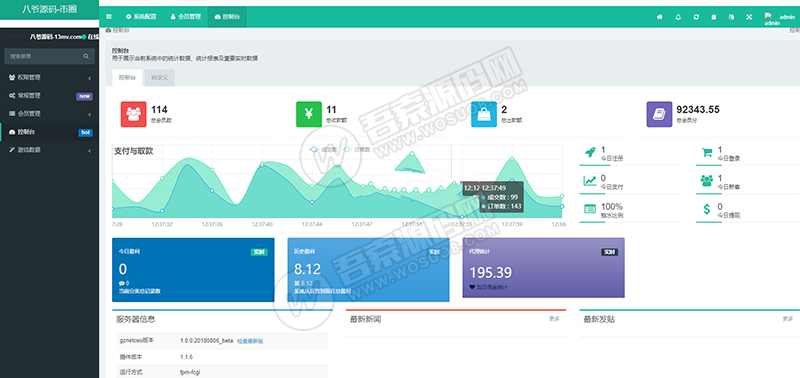Image resolution: width=800 pixels, height=378 pixels.
Task: Click the 检查最新版 link
Action: [250, 340]
